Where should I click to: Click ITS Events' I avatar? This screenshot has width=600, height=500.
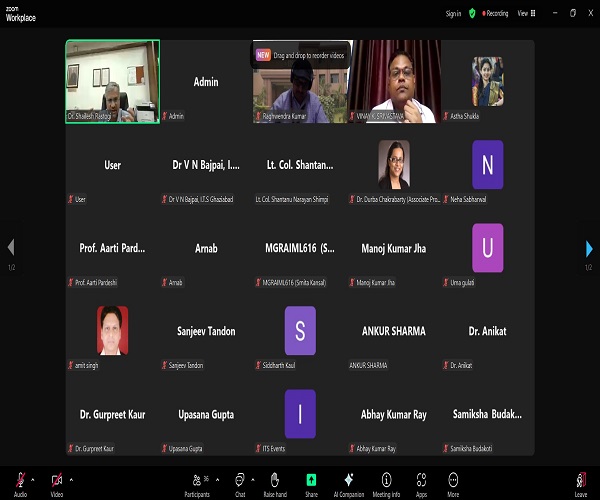[x=300, y=414]
